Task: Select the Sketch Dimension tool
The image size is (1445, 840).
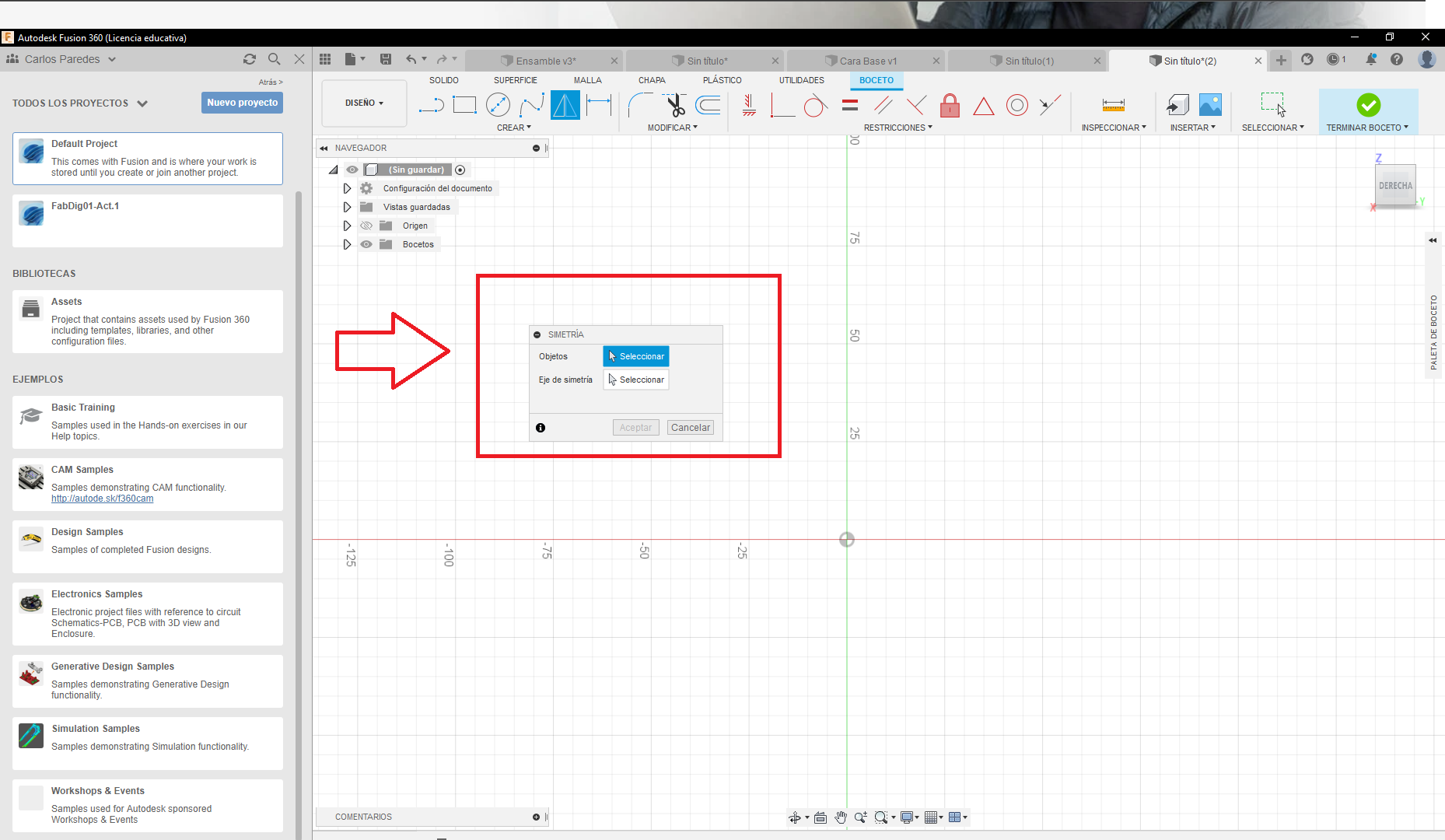Action: click(x=599, y=105)
